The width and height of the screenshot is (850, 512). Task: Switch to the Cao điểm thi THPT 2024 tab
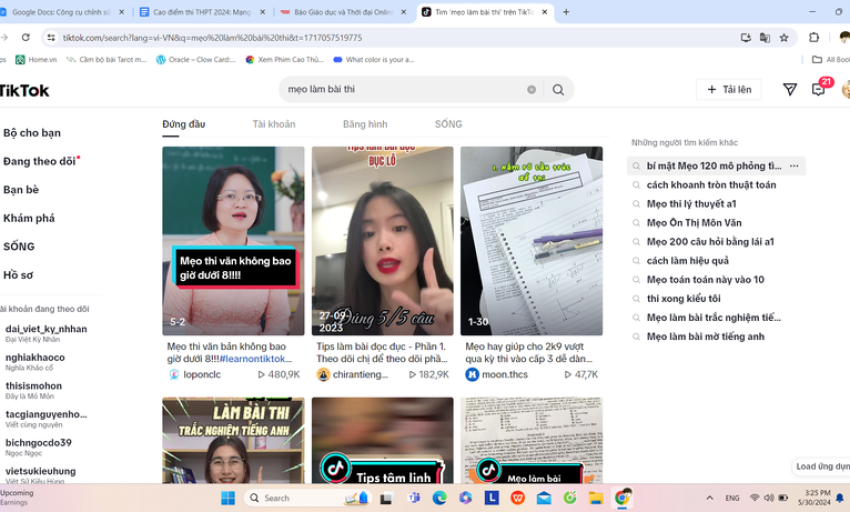coord(202,12)
